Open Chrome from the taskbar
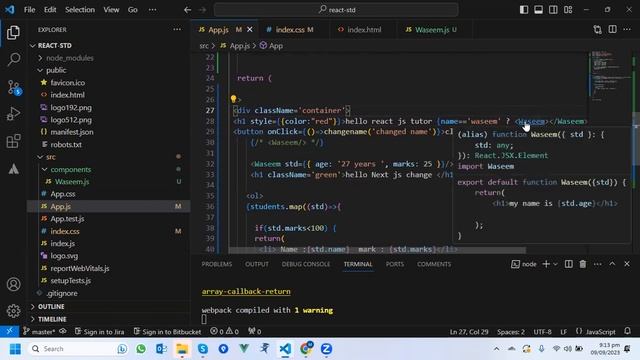The width and height of the screenshot is (640, 360). point(306,349)
